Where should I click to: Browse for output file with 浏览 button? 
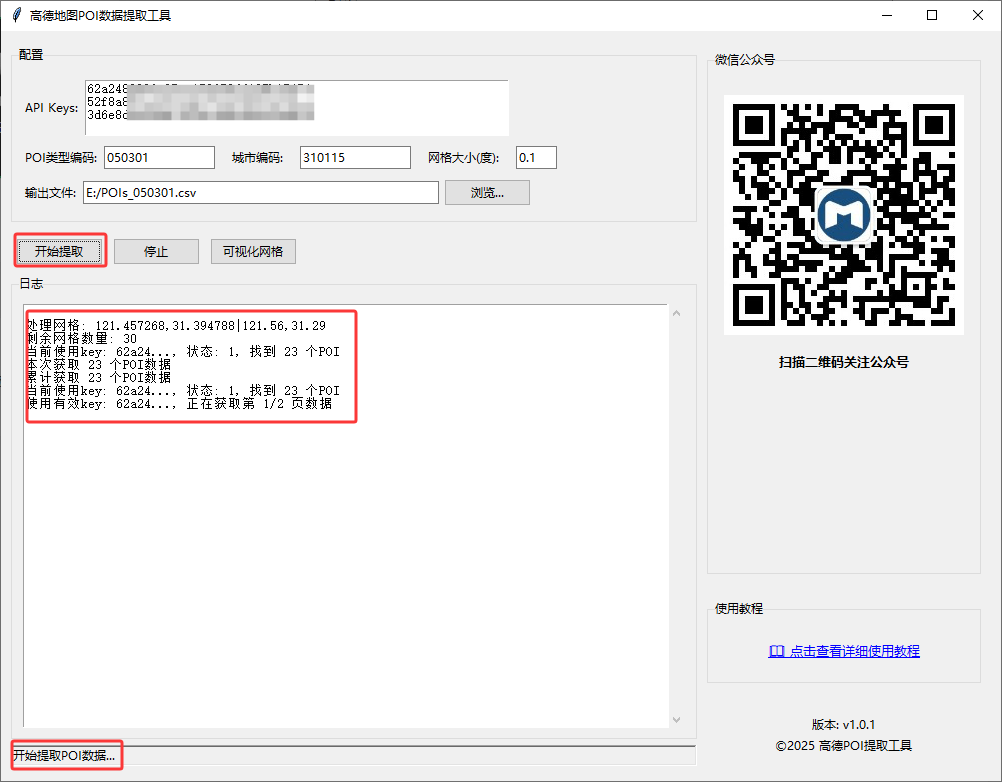pyautogui.click(x=487, y=193)
